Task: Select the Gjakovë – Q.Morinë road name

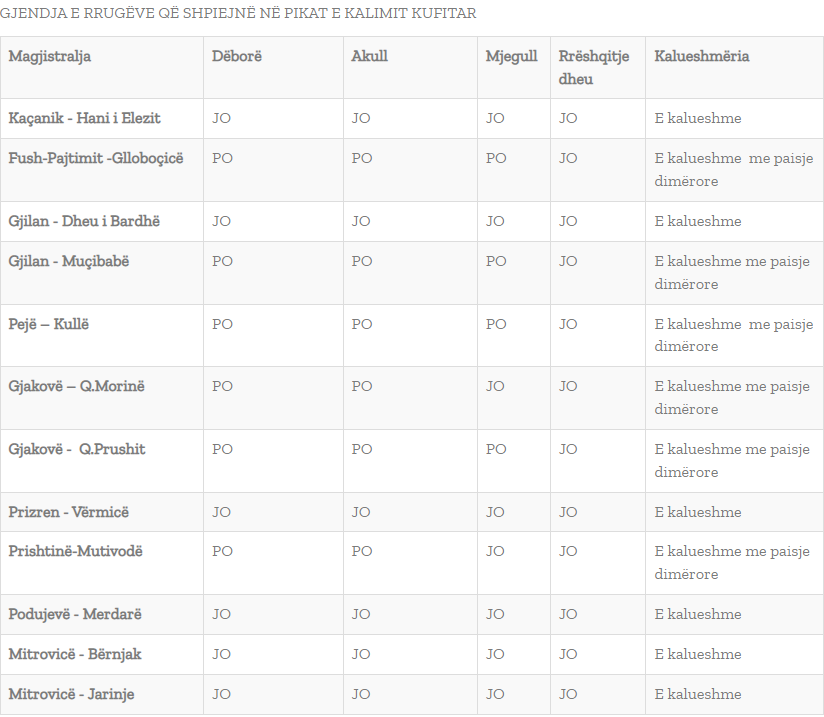Action: 76,386
